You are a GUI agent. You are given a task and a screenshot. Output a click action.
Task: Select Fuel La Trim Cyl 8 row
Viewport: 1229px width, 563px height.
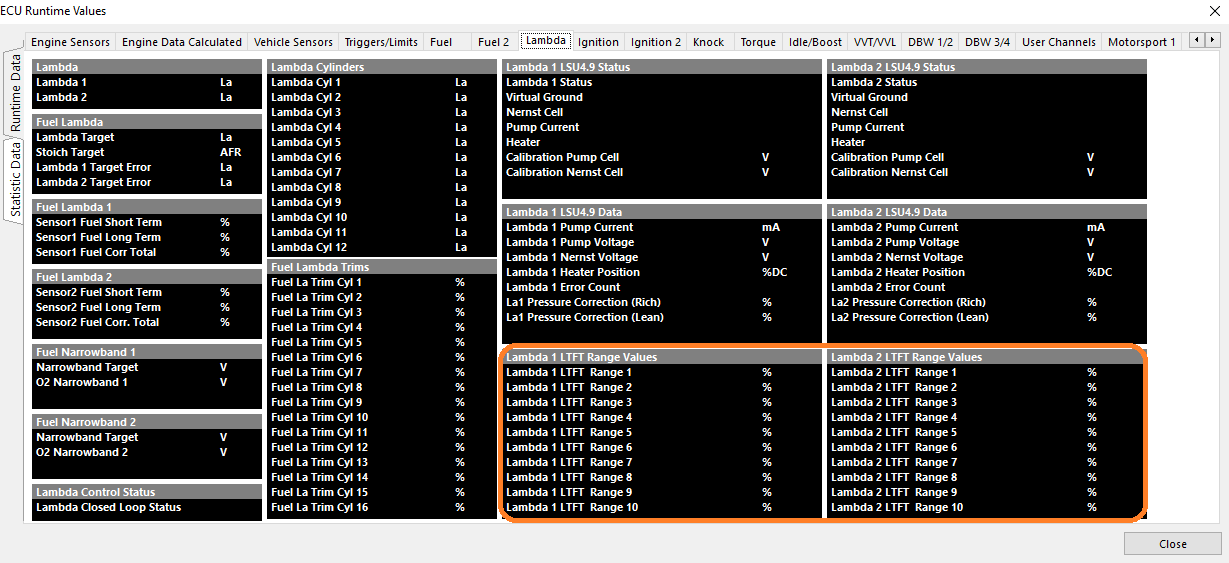(382, 387)
